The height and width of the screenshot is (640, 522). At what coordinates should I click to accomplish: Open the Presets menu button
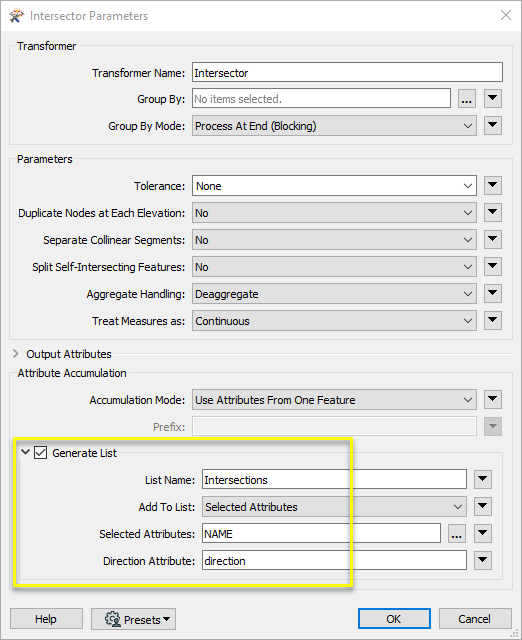133,619
